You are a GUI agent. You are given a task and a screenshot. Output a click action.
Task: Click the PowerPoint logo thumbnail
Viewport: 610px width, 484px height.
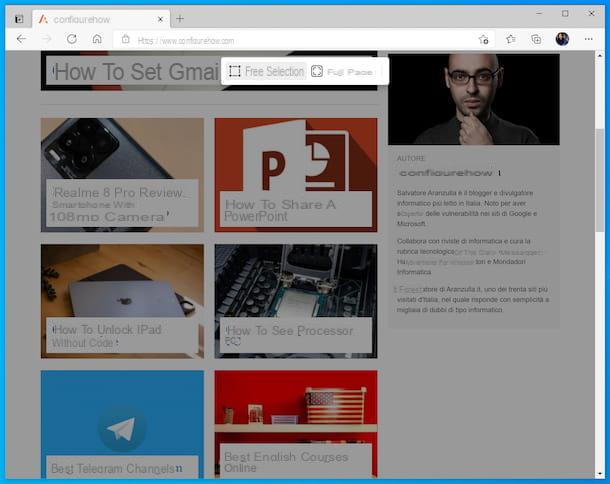pyautogui.click(x=296, y=155)
